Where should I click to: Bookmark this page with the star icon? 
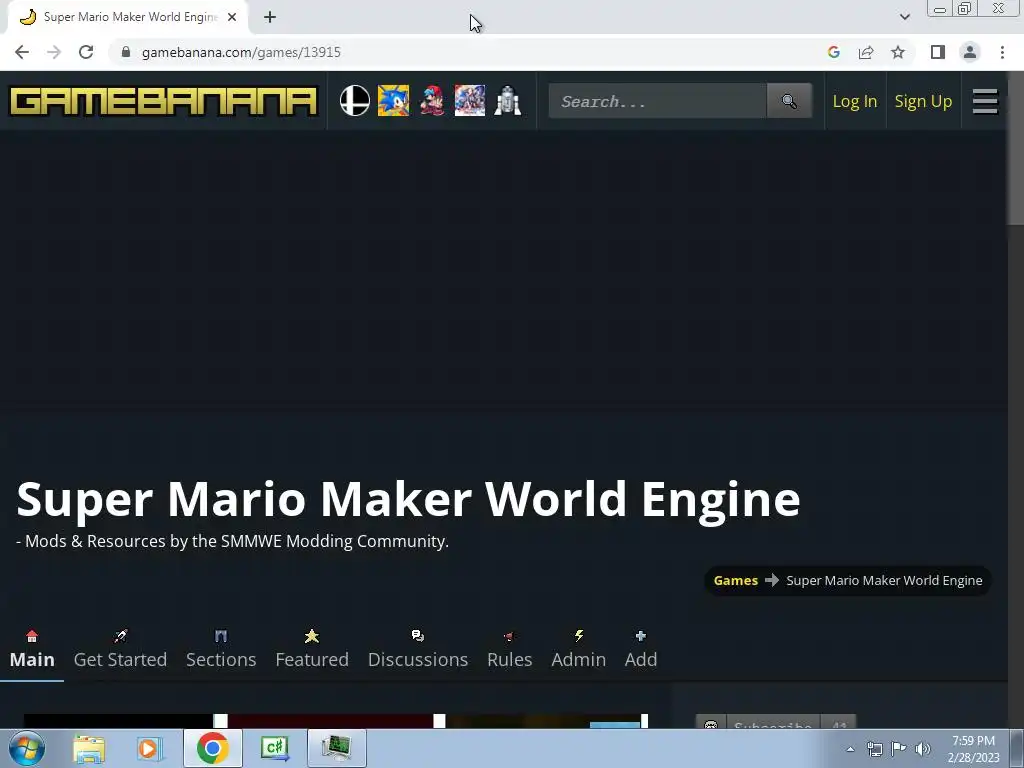898,52
